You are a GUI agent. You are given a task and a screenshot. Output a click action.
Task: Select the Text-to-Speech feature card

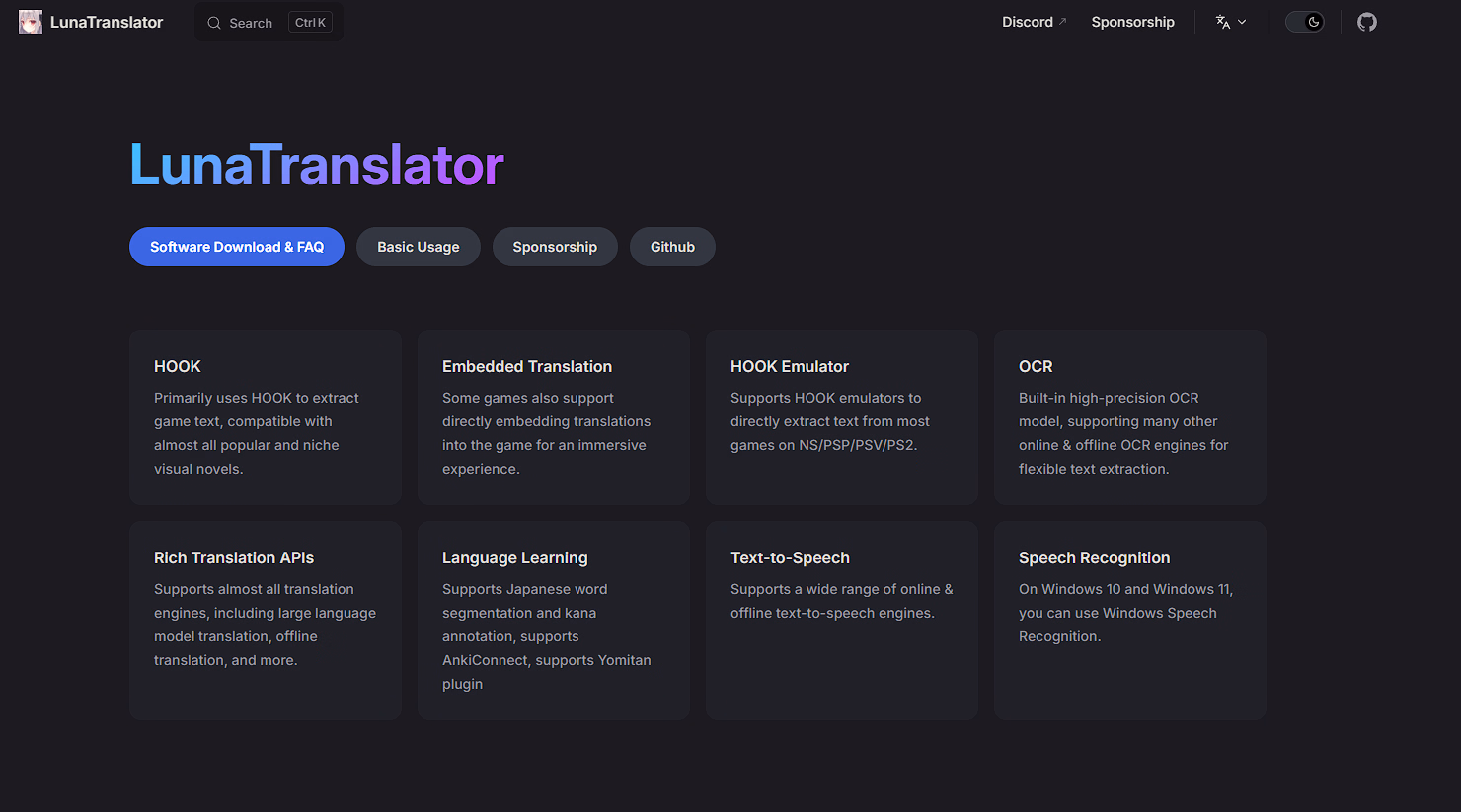[841, 620]
